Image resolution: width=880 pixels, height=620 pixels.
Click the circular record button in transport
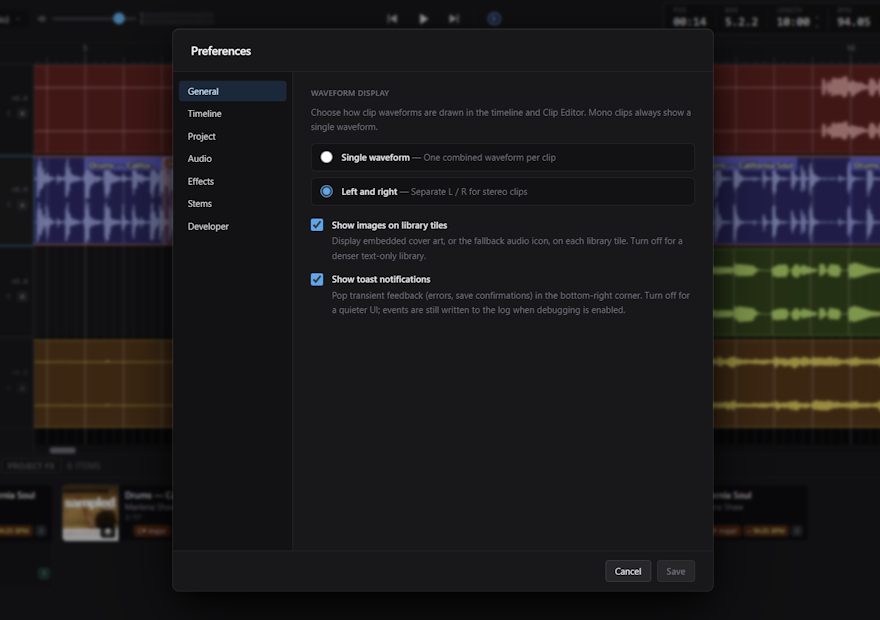[494, 19]
